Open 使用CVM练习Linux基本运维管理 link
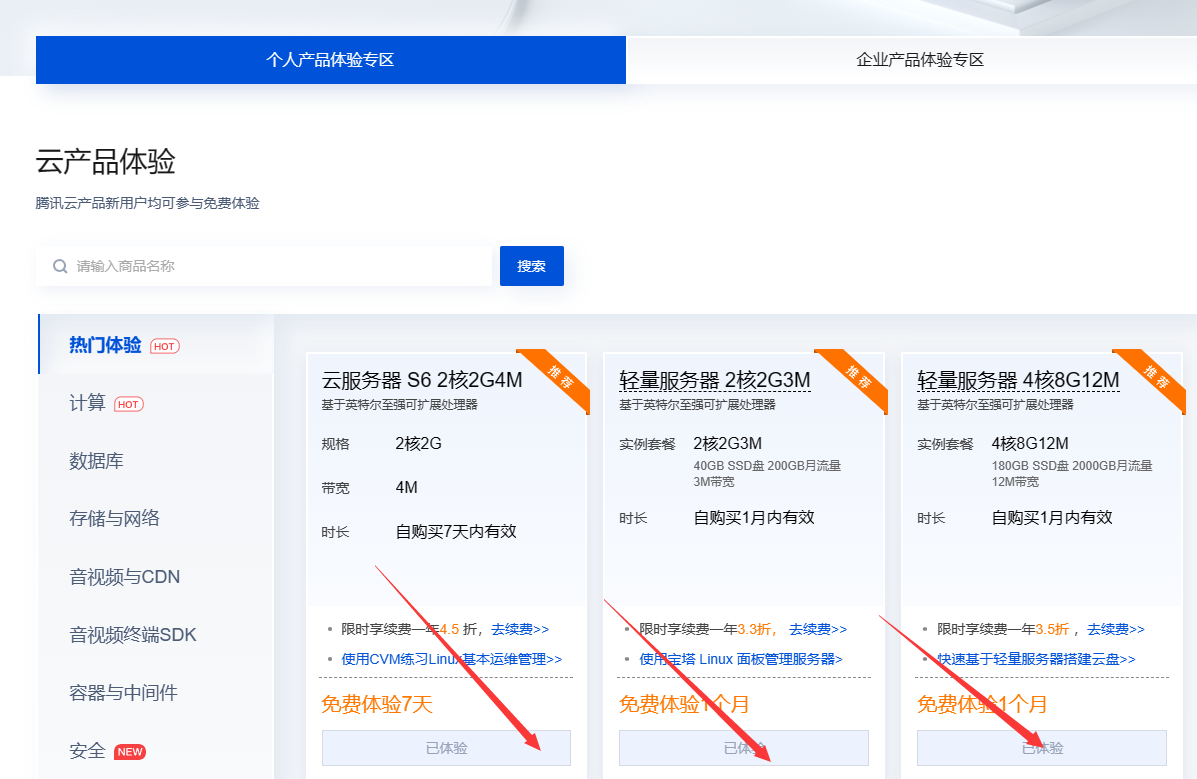 click(x=451, y=659)
